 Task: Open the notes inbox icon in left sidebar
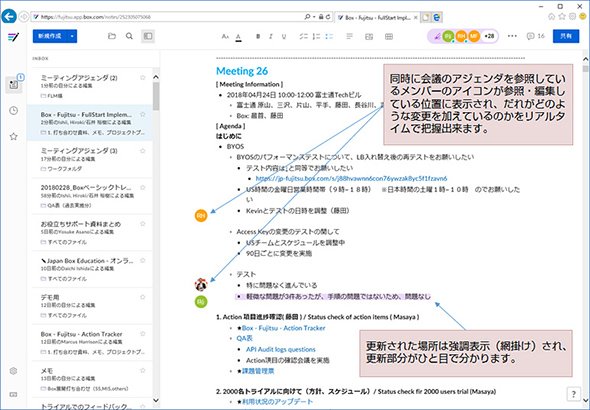tap(14, 84)
